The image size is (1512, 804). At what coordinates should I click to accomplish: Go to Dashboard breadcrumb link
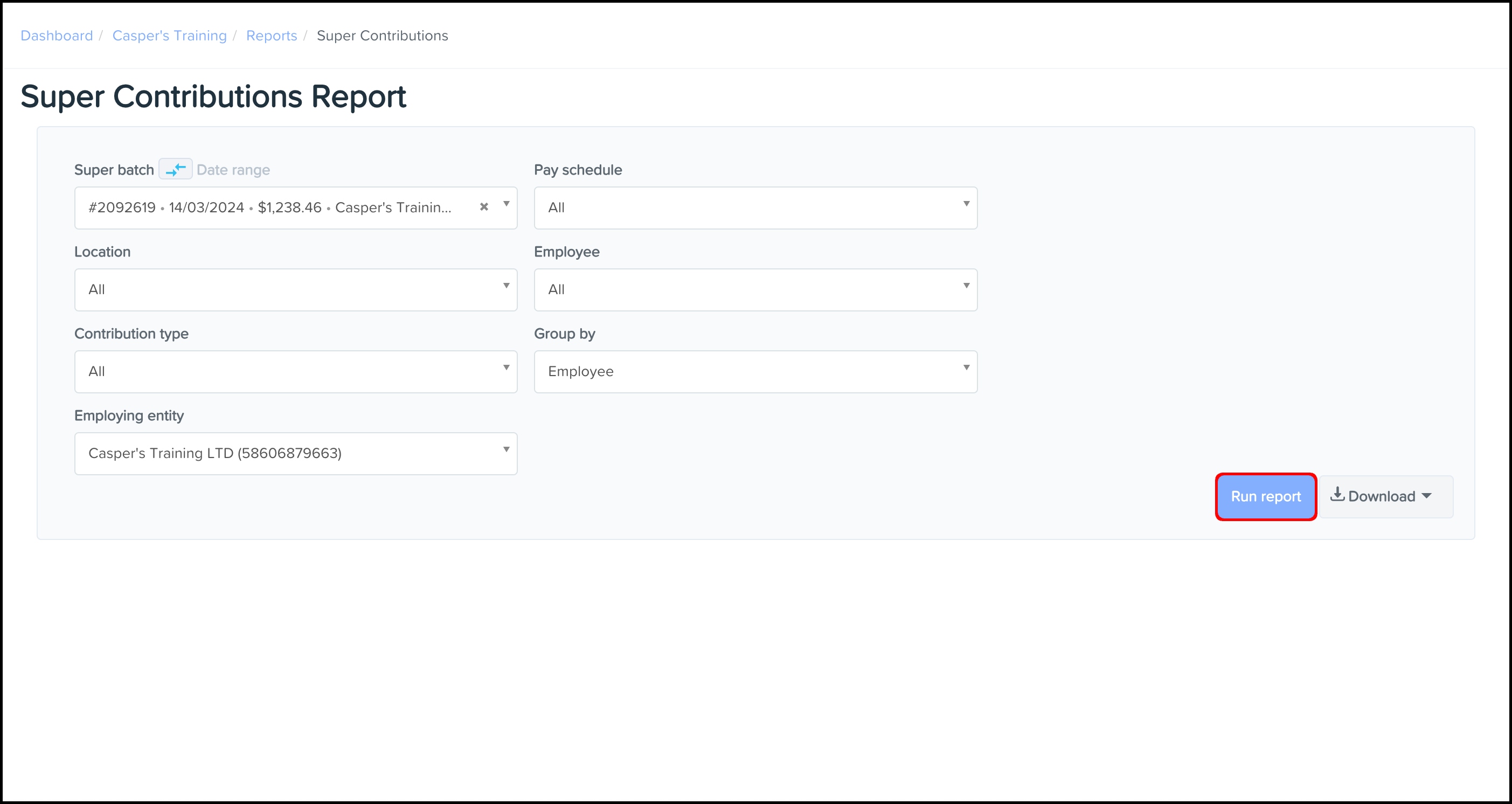pyautogui.click(x=57, y=36)
